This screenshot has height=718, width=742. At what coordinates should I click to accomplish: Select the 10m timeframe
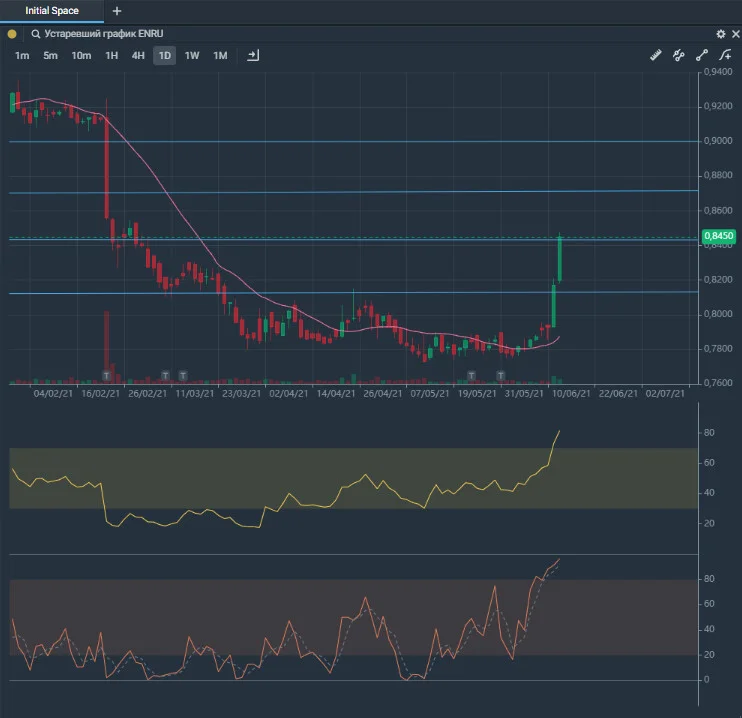coord(81,55)
